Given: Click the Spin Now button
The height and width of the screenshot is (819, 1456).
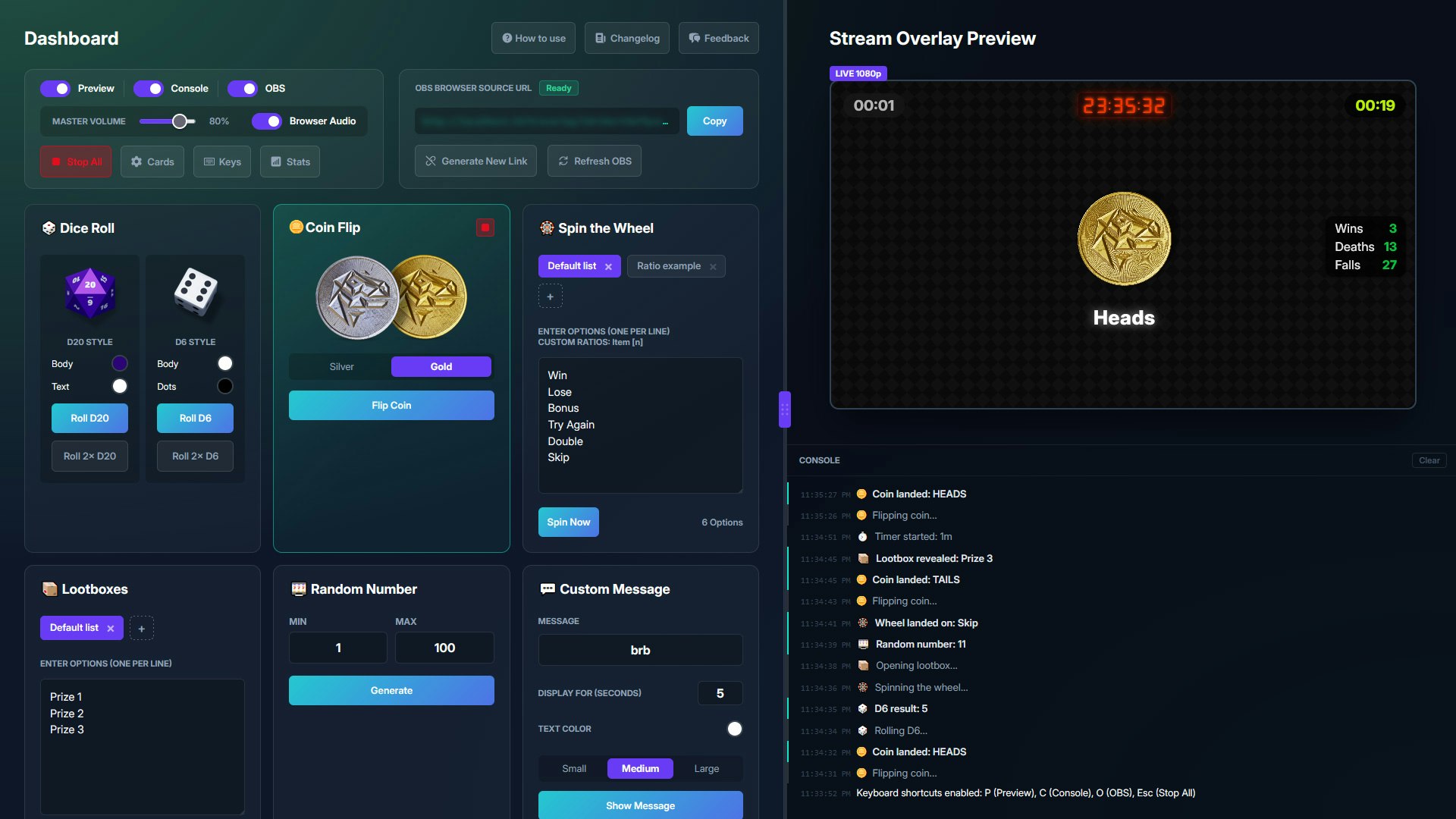Looking at the screenshot, I should pos(568,522).
